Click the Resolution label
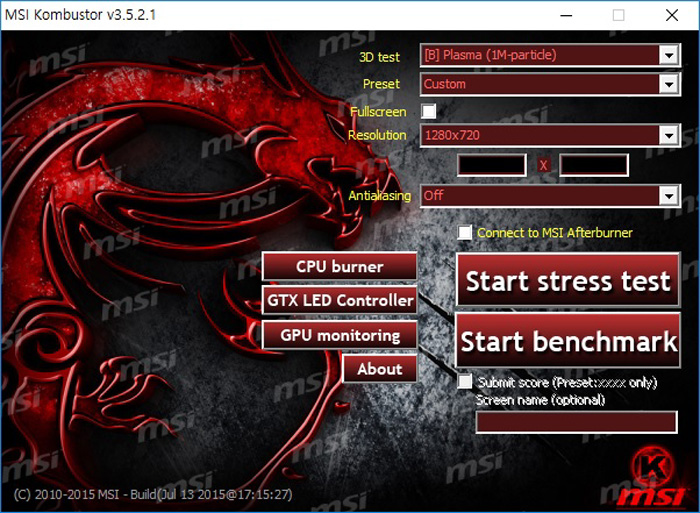The width and height of the screenshot is (700, 513). [x=377, y=135]
